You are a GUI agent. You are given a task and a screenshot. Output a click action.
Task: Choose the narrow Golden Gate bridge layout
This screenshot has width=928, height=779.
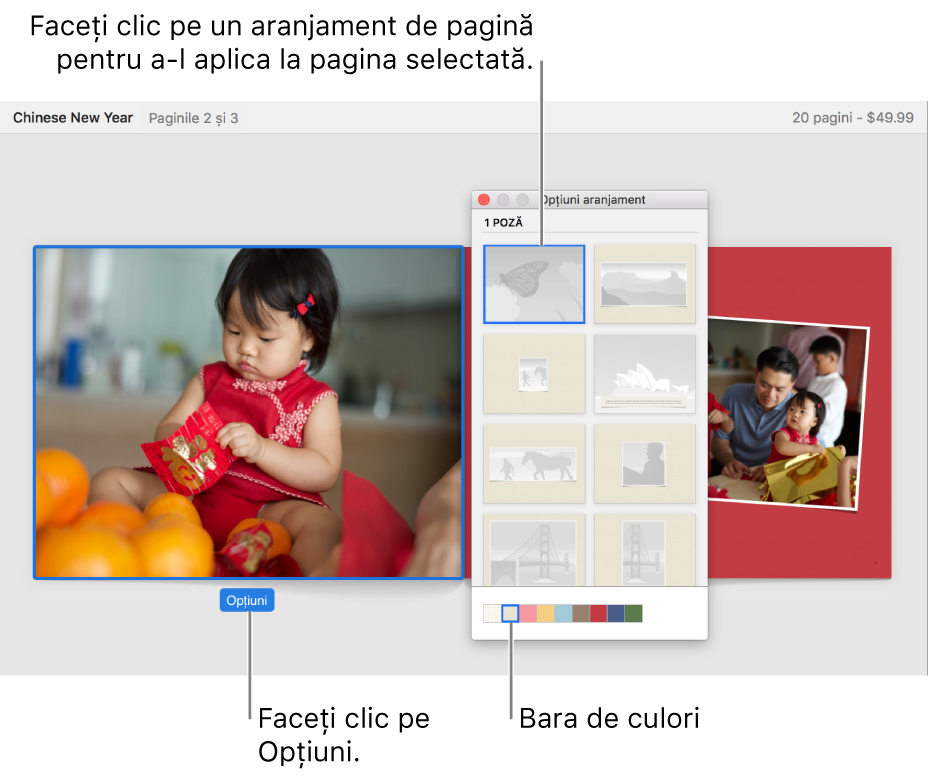[x=645, y=549]
